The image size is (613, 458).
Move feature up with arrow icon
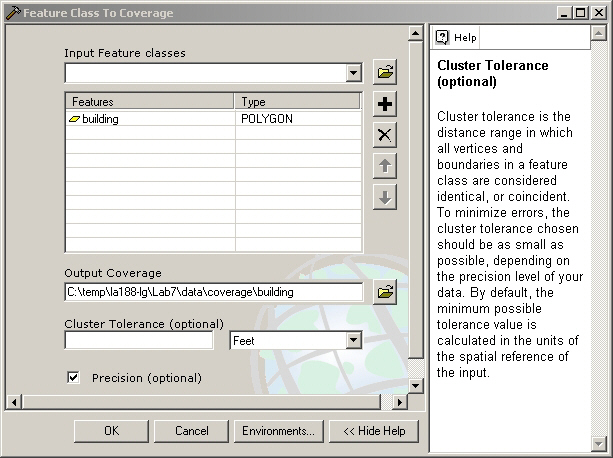tap(385, 166)
